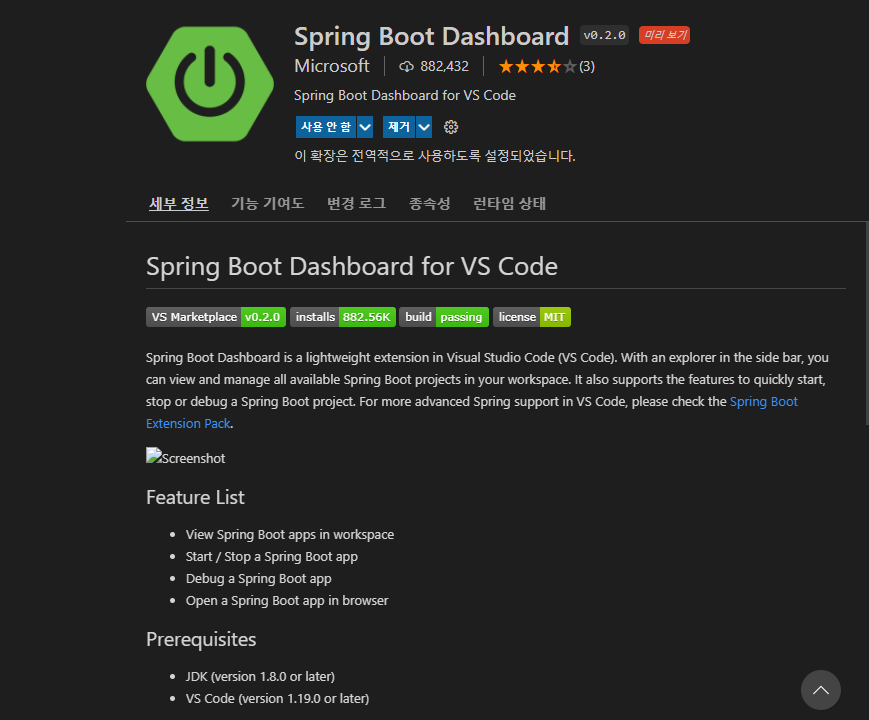Image resolution: width=869 pixels, height=720 pixels.
Task: Click the scroll-to-top arrow button
Action: [x=820, y=690]
